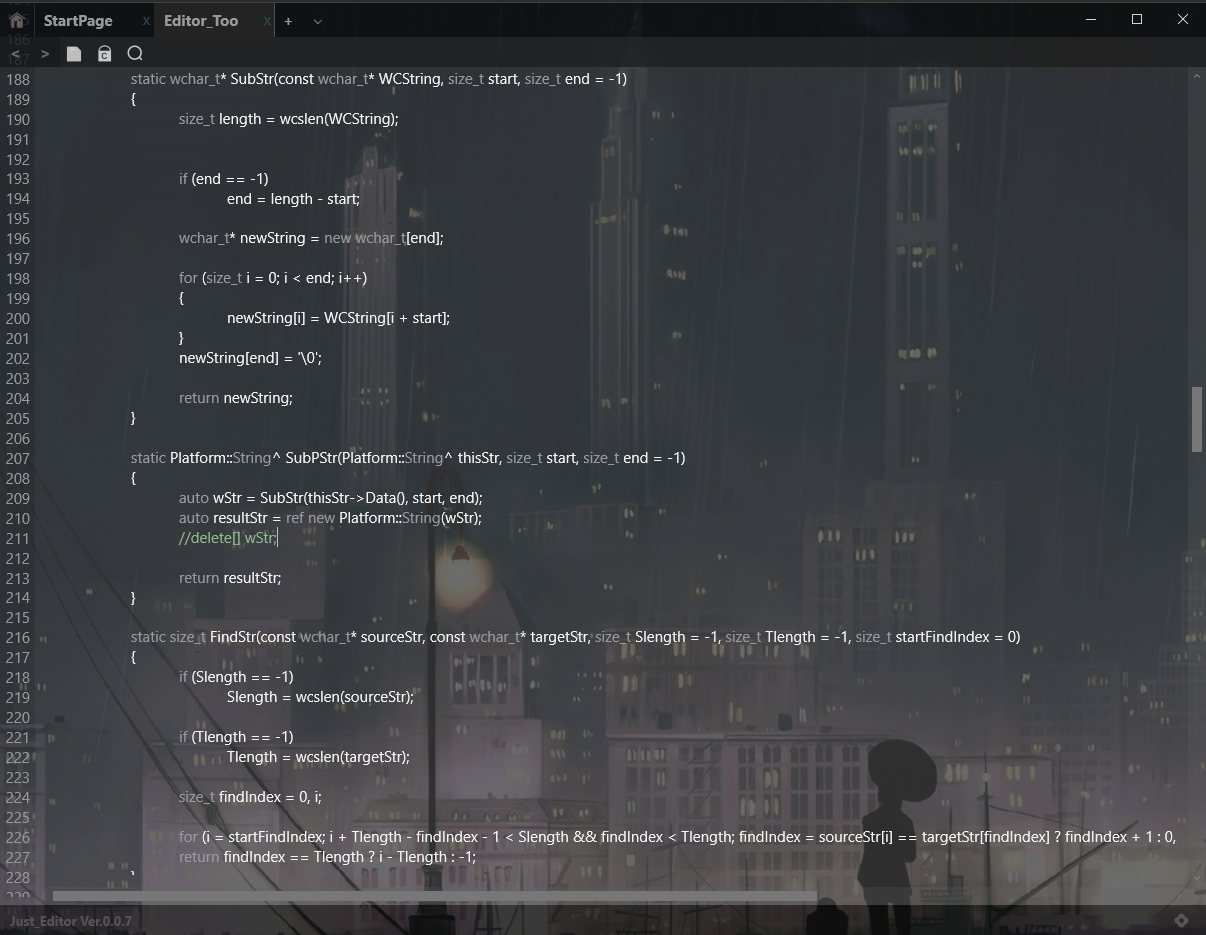
Task: Minimize the Just_Editor window
Action: pyautogui.click(x=1091, y=20)
